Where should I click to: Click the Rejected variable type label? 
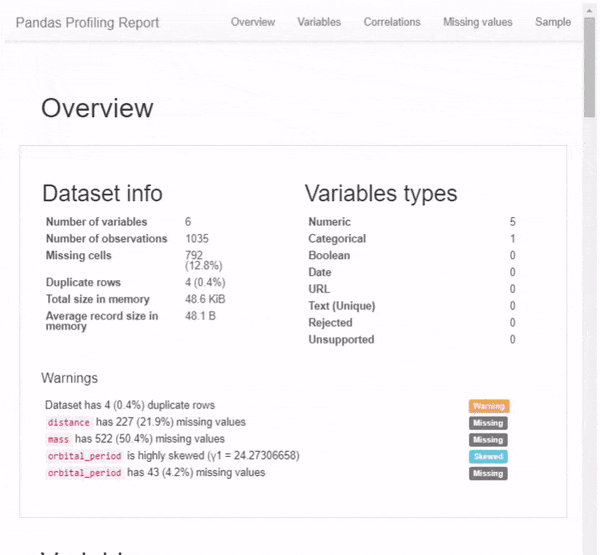(330, 323)
